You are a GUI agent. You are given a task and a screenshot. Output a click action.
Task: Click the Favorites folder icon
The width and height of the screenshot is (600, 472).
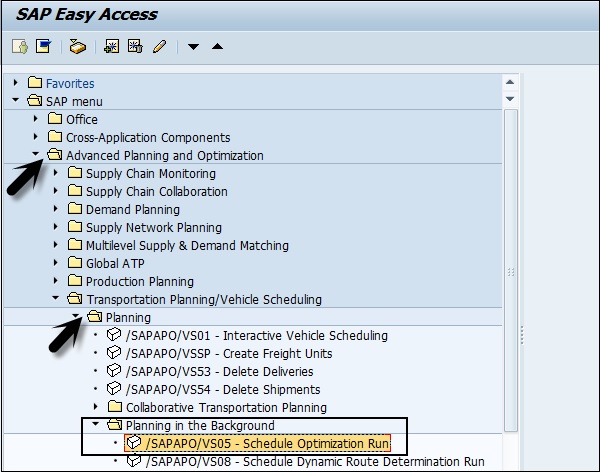click(35, 83)
